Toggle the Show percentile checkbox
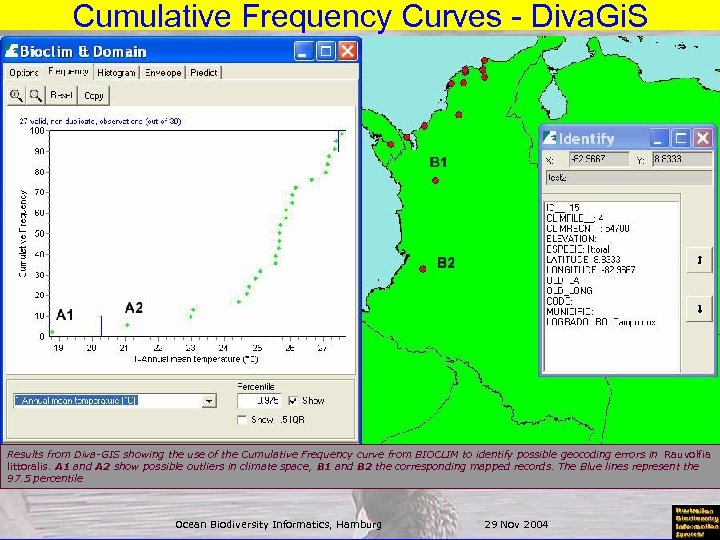This screenshot has height=540, width=720. (x=292, y=401)
